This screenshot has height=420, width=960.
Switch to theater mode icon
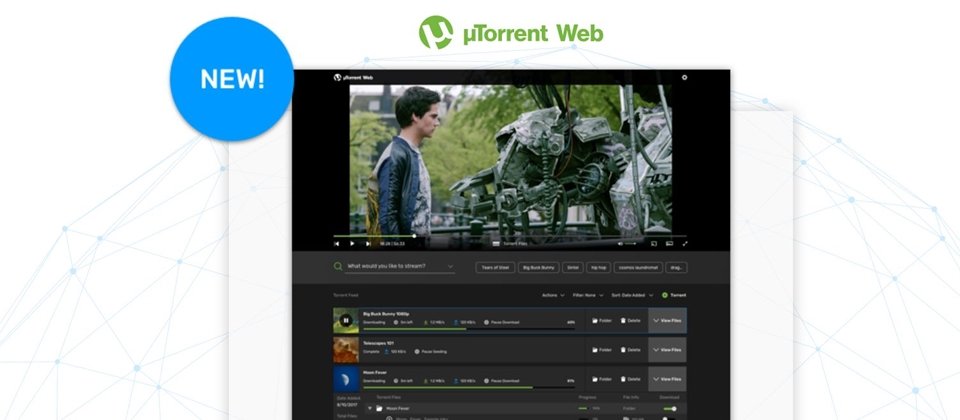(669, 244)
